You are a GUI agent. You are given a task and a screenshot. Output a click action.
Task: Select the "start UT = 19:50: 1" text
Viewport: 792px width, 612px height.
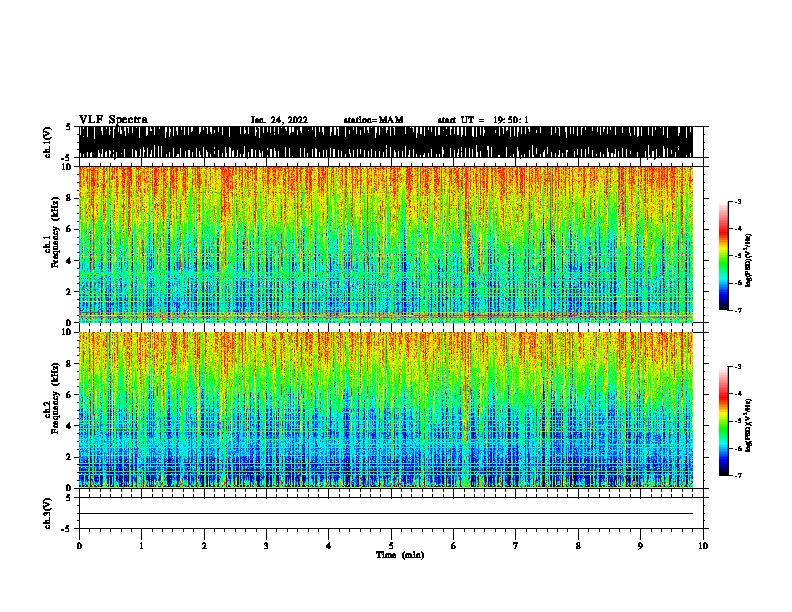(x=483, y=120)
